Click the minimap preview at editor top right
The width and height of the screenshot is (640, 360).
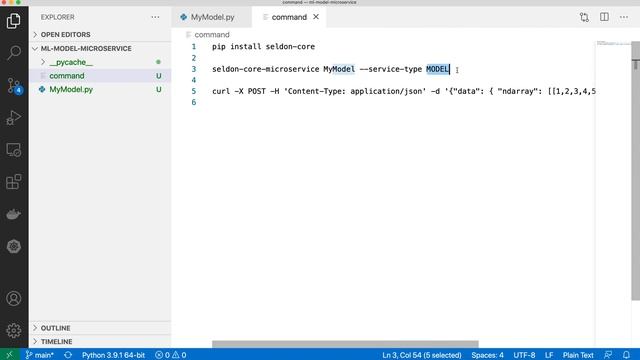(x=613, y=43)
